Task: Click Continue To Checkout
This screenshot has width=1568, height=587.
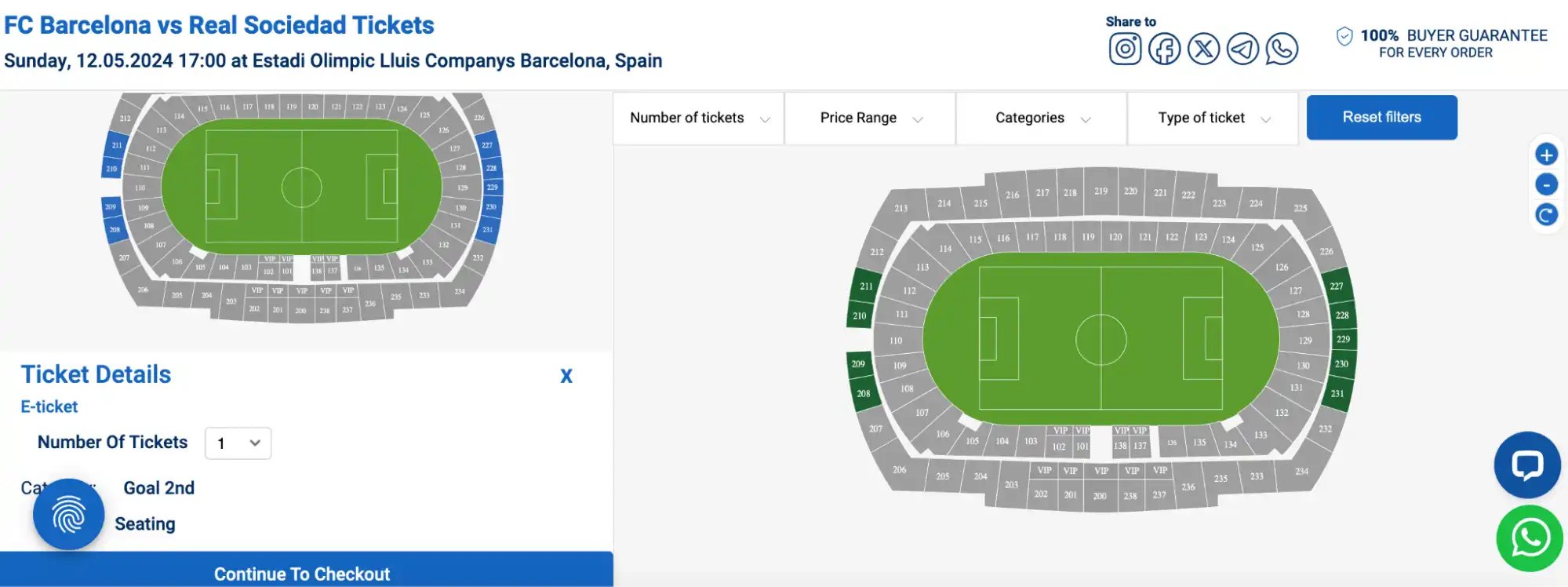Action: tap(300, 573)
